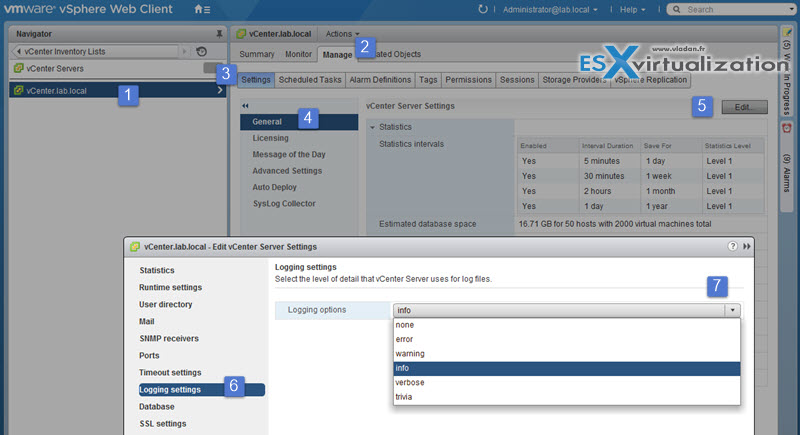Collapse the settings side list

coord(245,106)
